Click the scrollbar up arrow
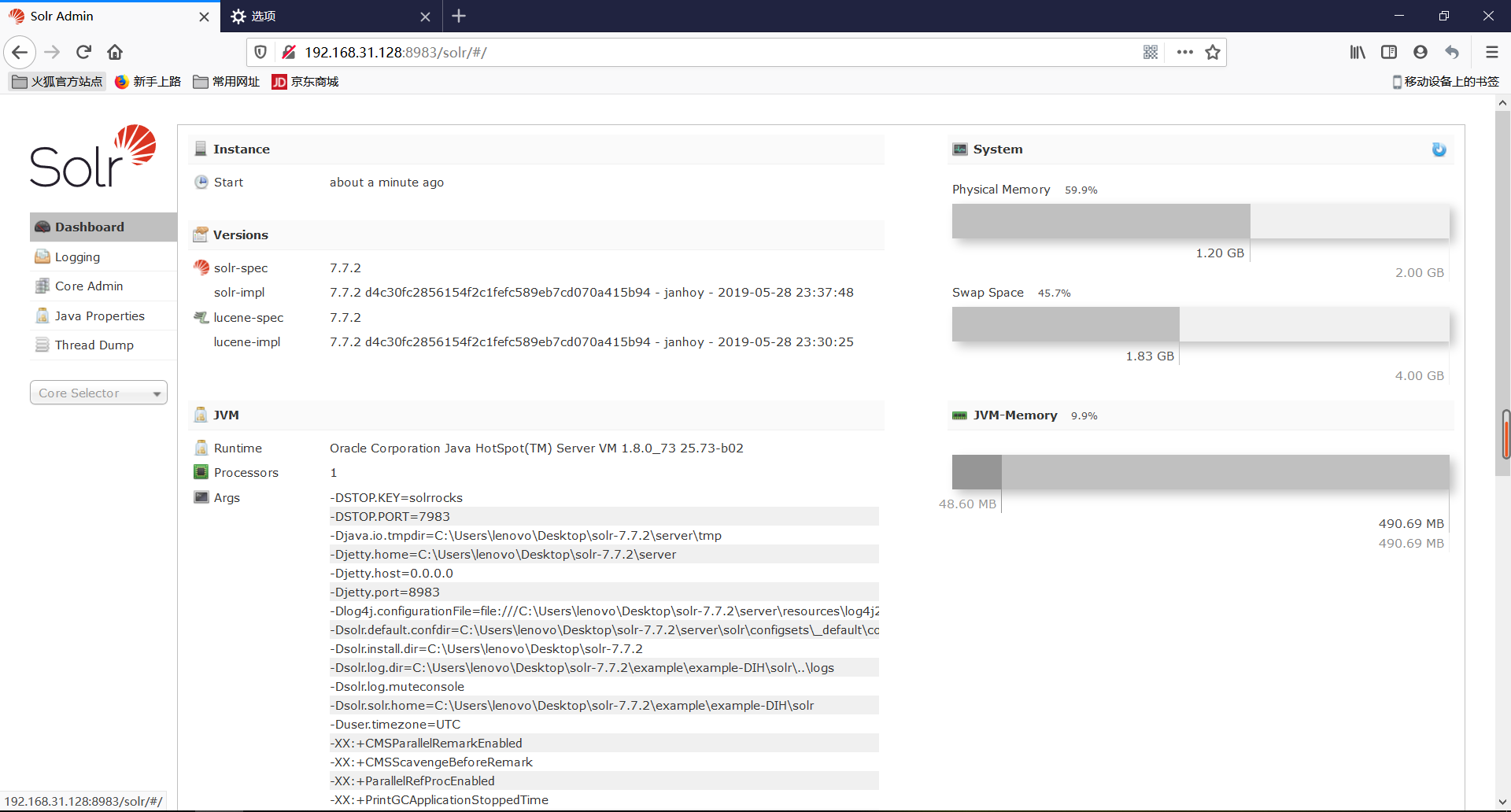 1502,102
